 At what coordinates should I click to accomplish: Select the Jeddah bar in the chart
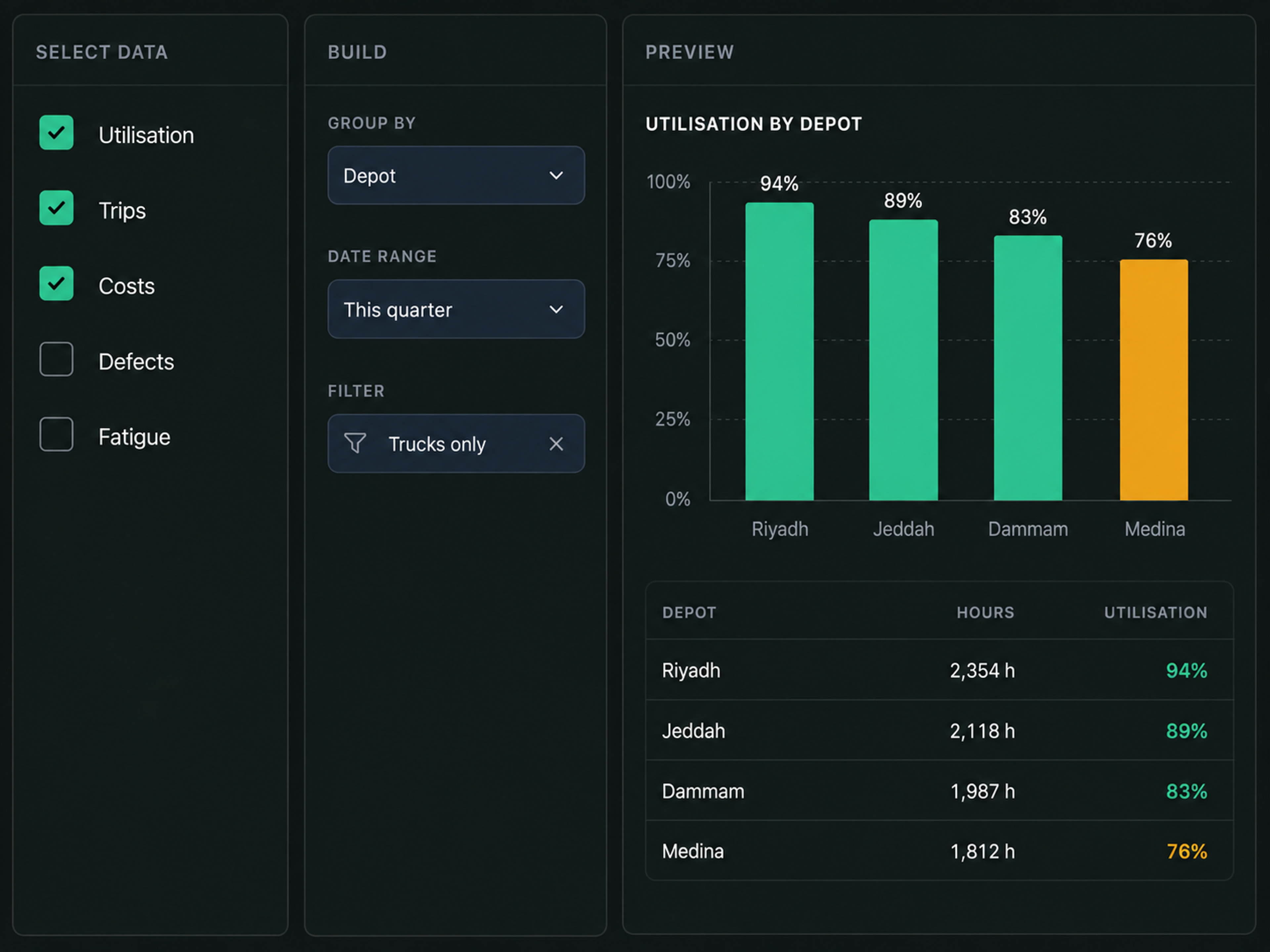coord(903,360)
